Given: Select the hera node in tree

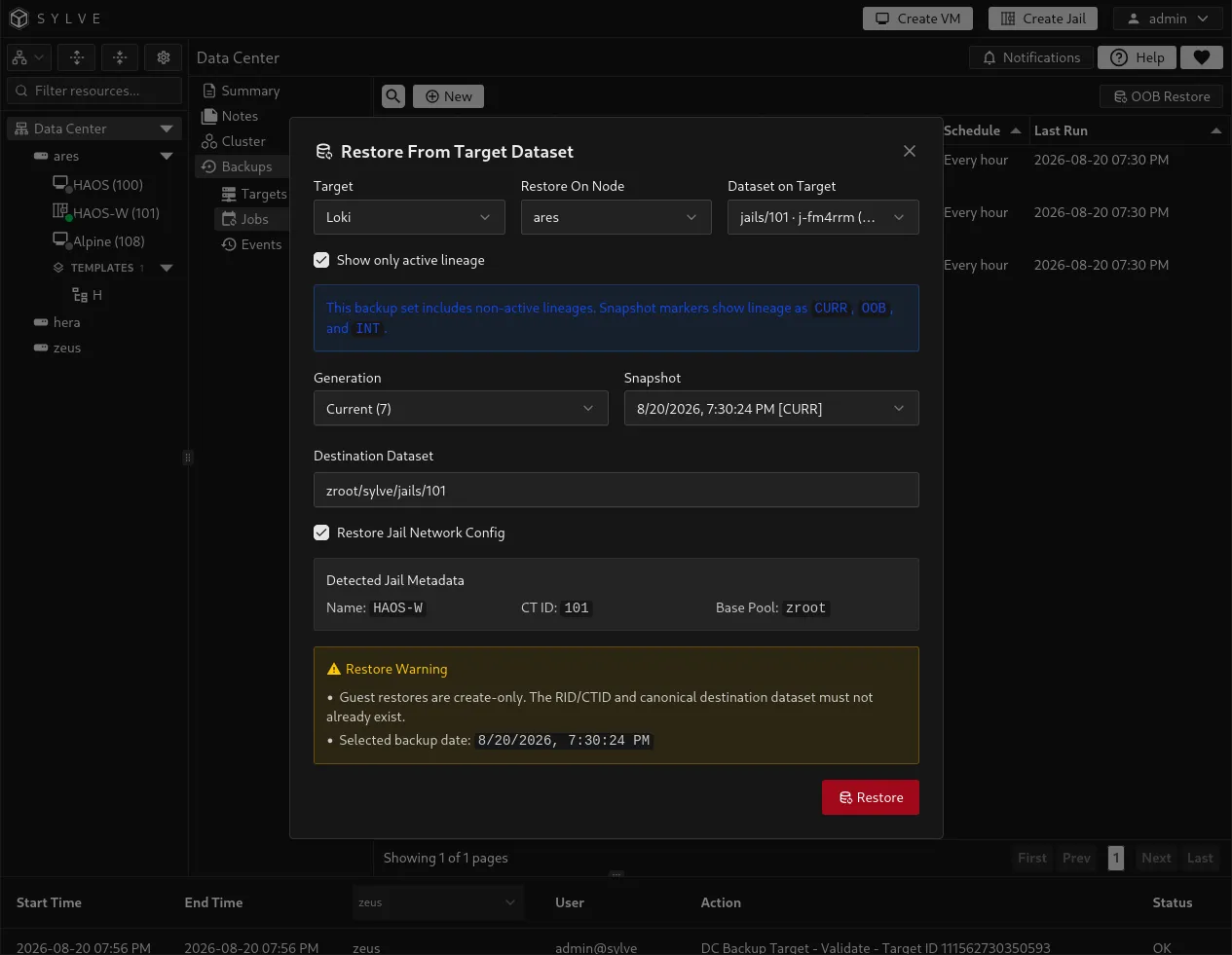Looking at the screenshot, I should click(66, 322).
